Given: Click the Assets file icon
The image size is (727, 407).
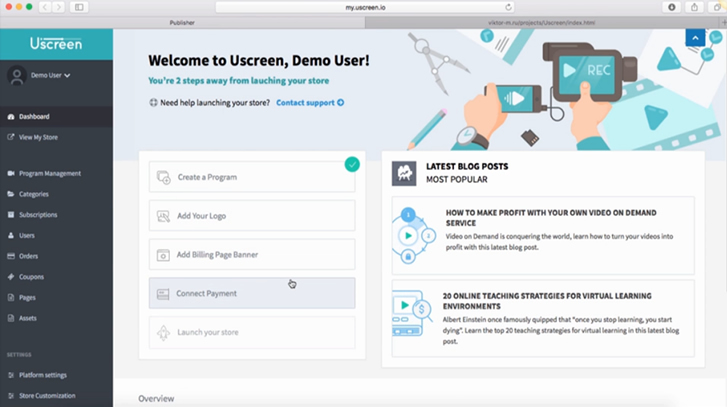Looking at the screenshot, I should click(11, 318).
